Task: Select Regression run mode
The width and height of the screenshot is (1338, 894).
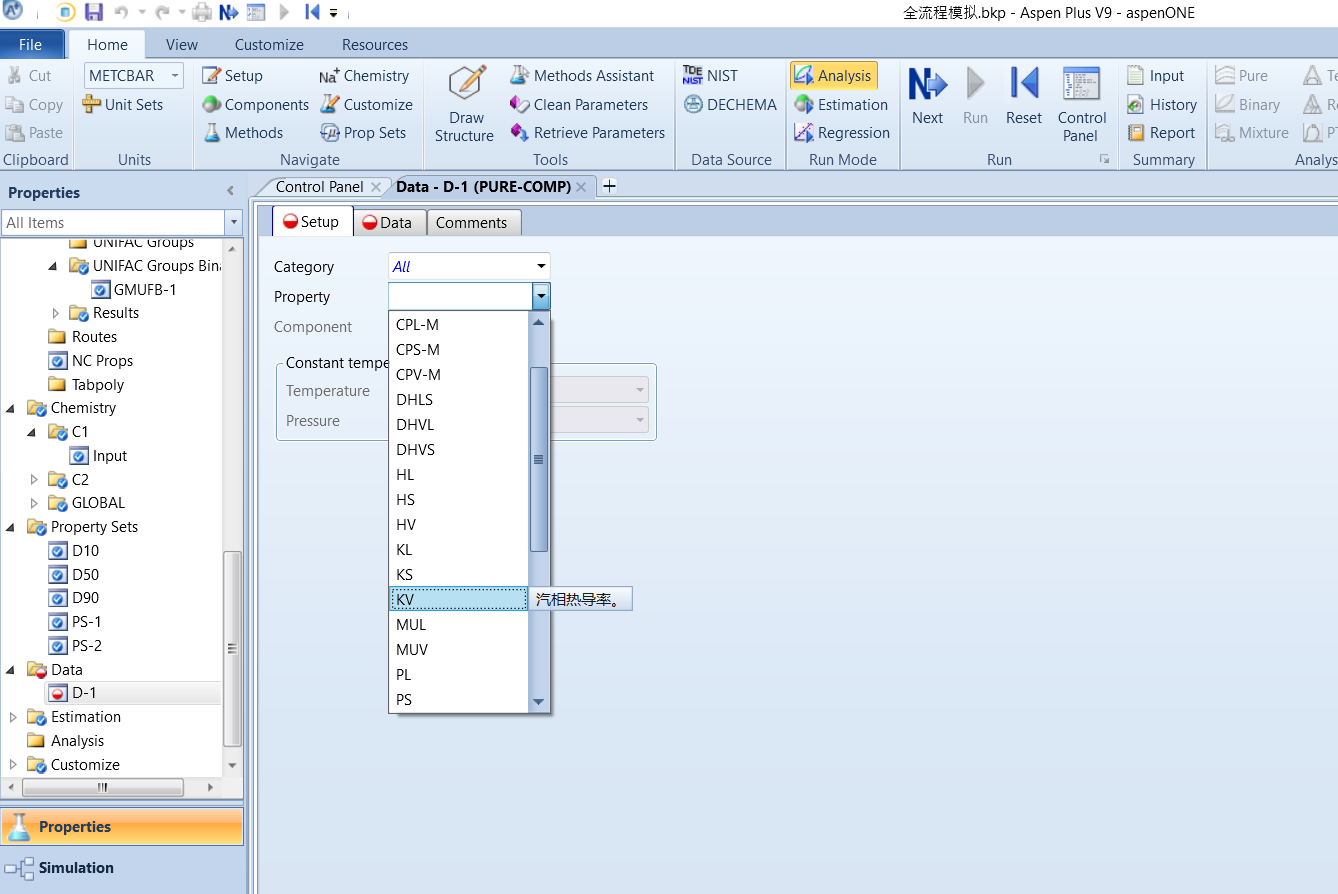Action: pos(842,133)
